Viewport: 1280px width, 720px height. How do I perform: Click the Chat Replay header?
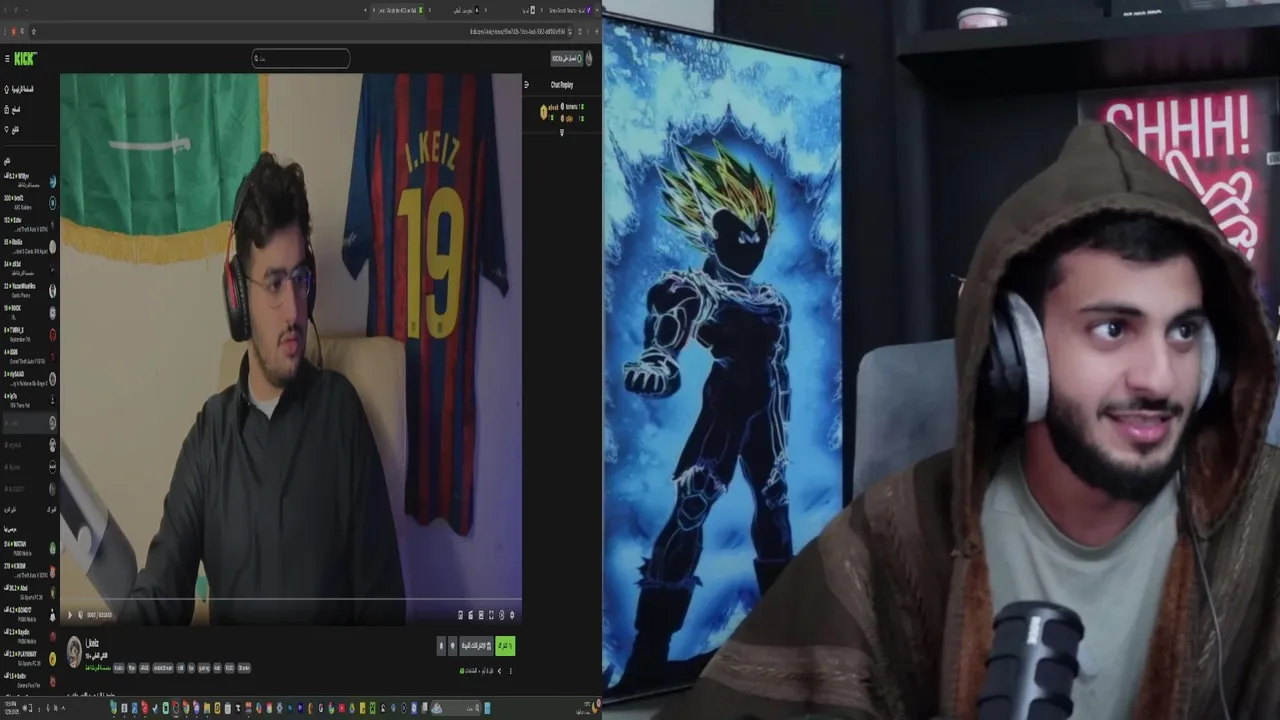[562, 85]
